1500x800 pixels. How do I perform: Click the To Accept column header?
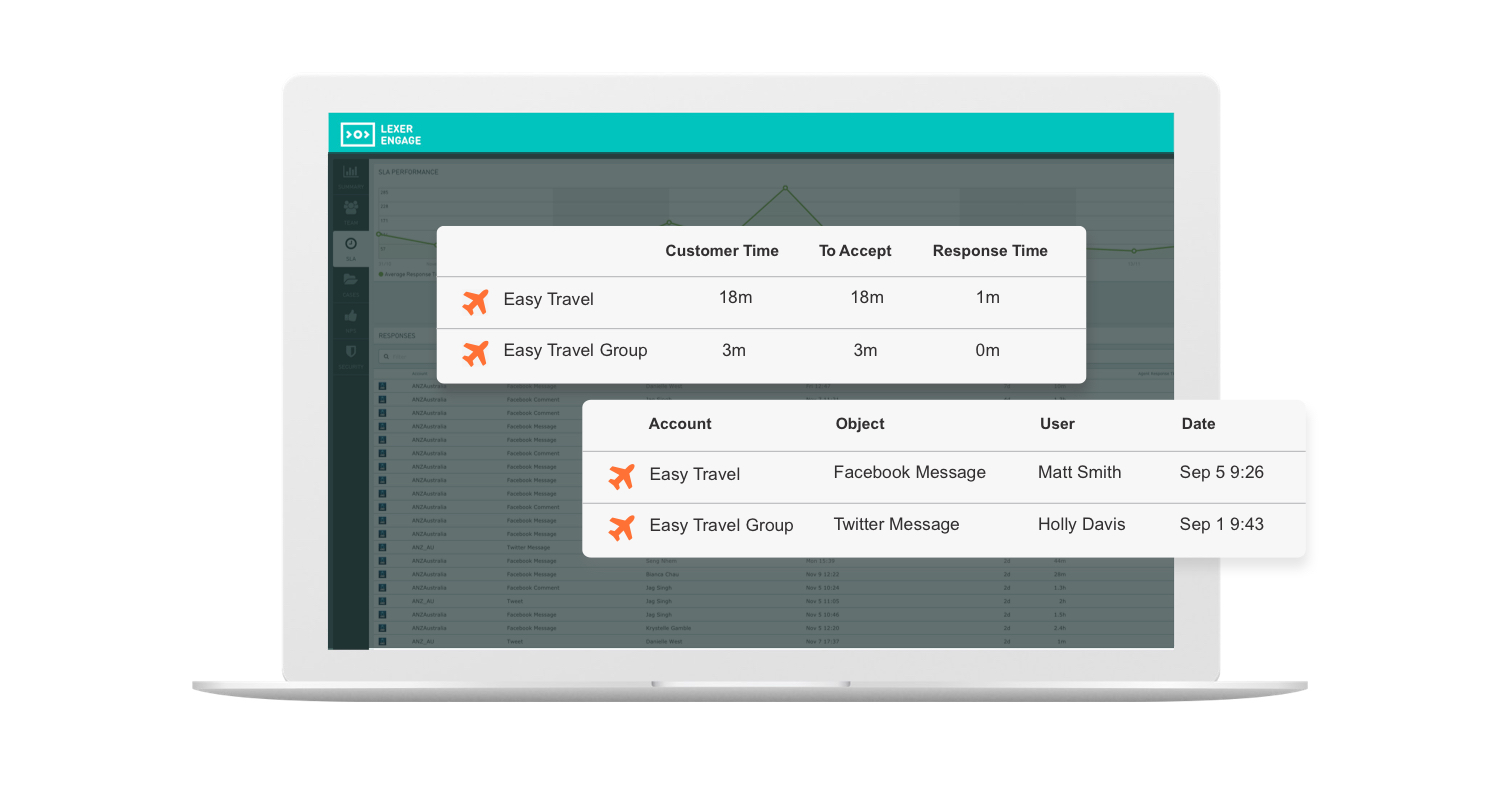click(855, 251)
